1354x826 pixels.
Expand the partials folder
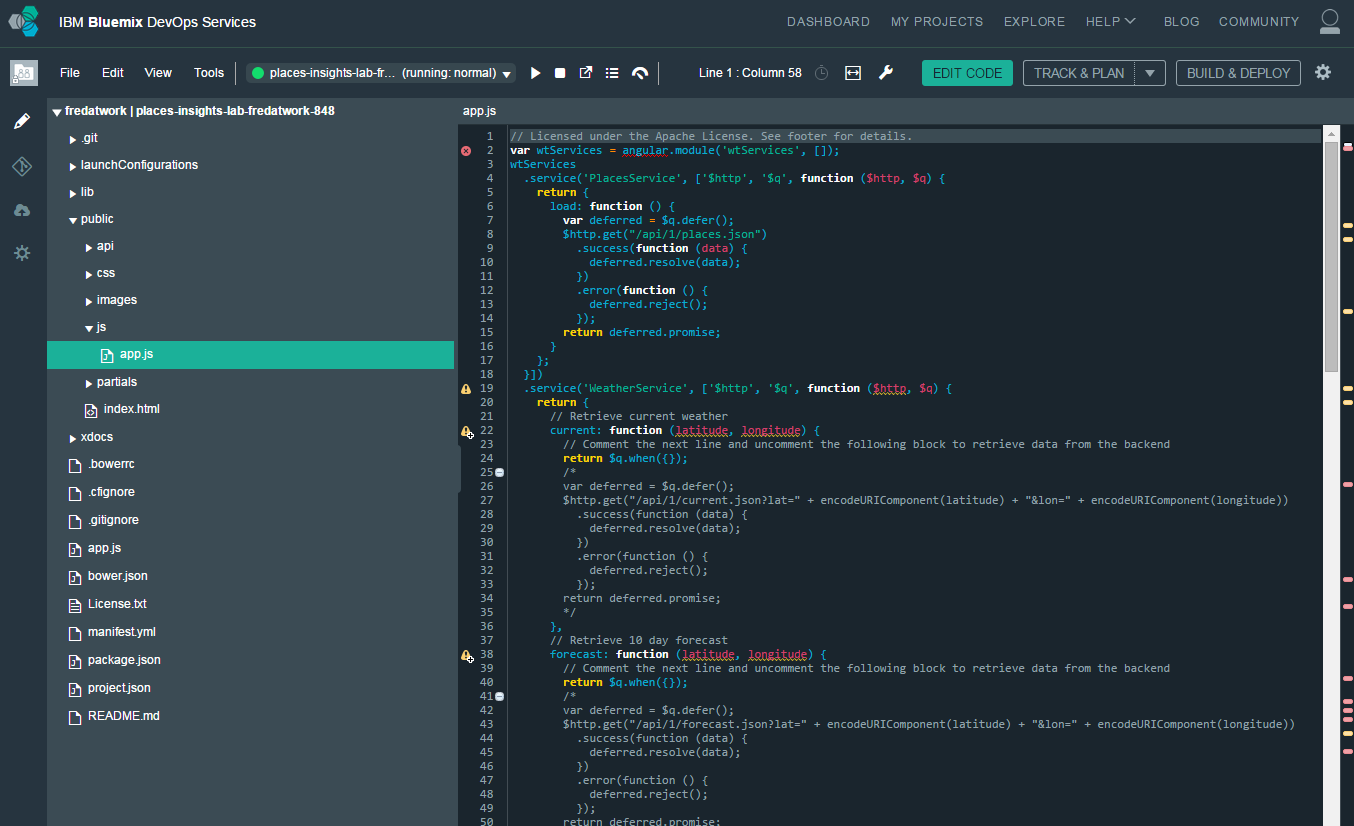pos(89,383)
